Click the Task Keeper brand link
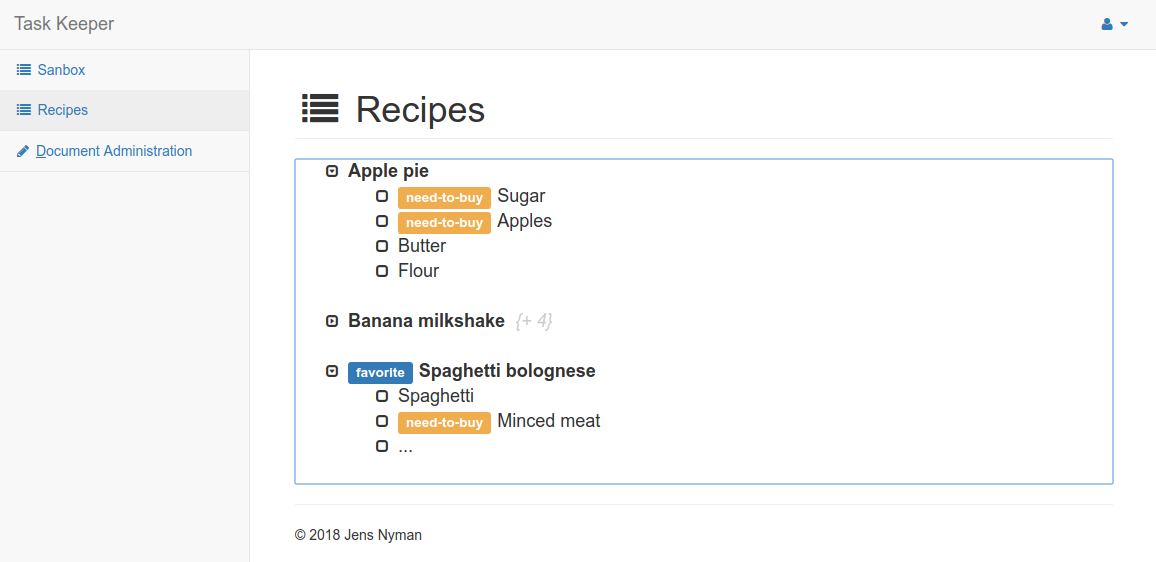 64,24
